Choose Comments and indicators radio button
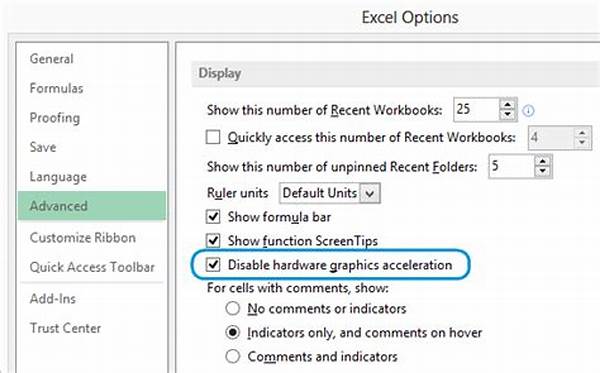 pos(233,356)
